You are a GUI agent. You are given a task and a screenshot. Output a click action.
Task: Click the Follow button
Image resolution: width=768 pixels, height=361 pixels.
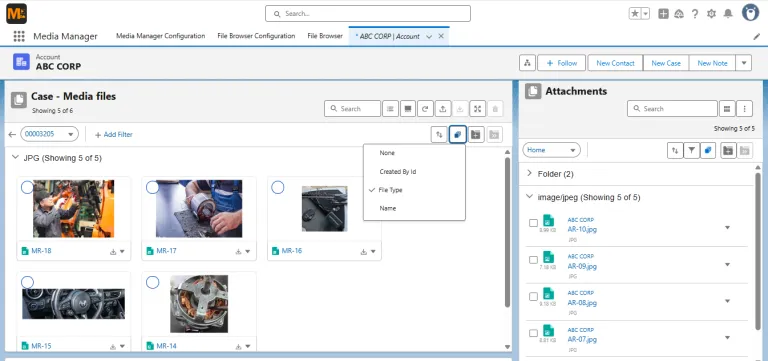tap(562, 63)
